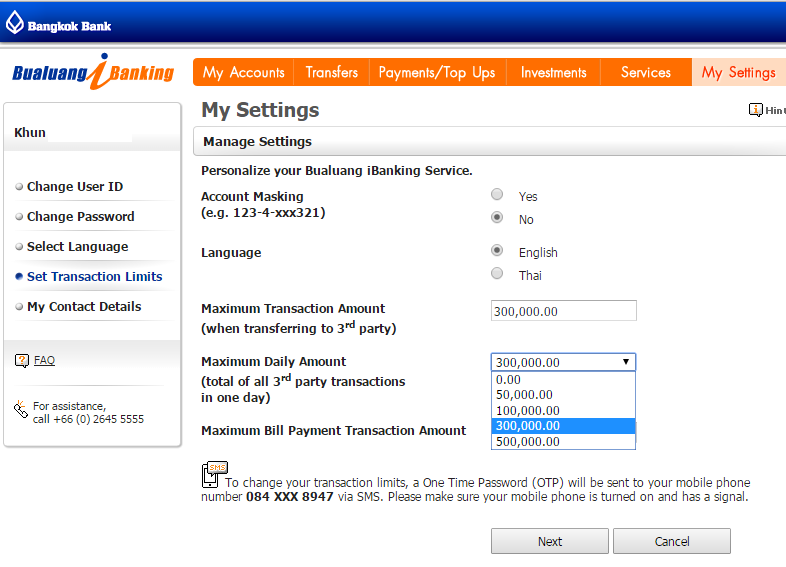Select Yes for Account Masking
The width and height of the screenshot is (786, 567).
coord(497,194)
